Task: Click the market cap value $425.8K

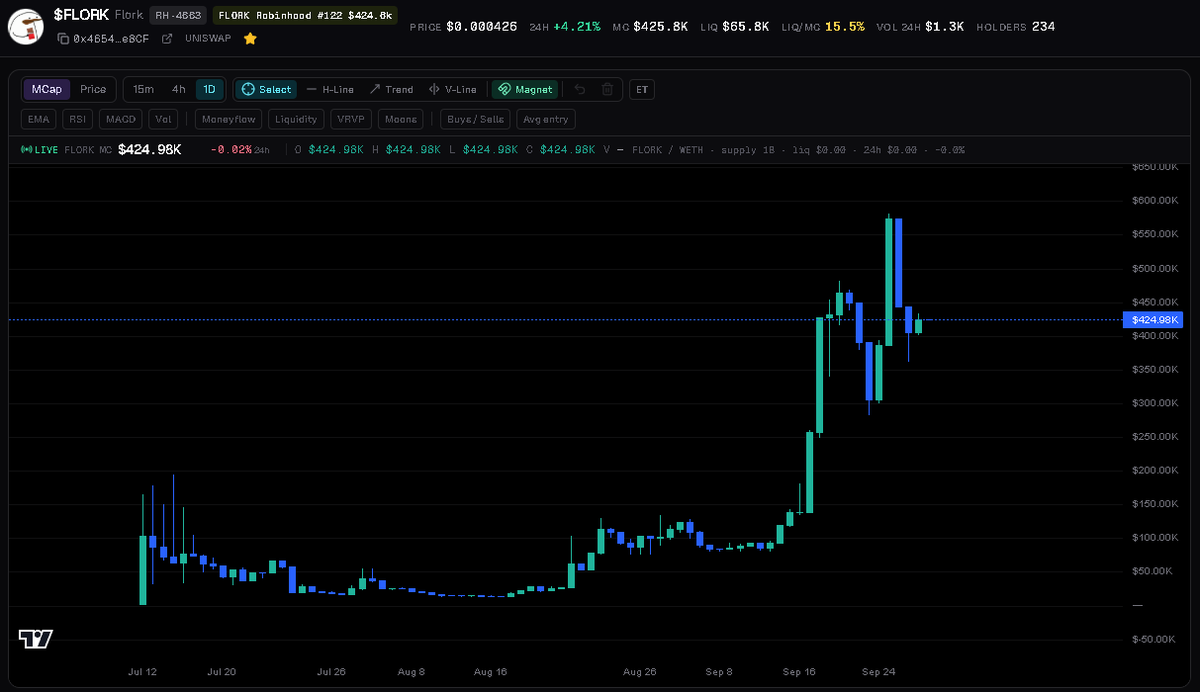Action: pyautogui.click(x=660, y=26)
